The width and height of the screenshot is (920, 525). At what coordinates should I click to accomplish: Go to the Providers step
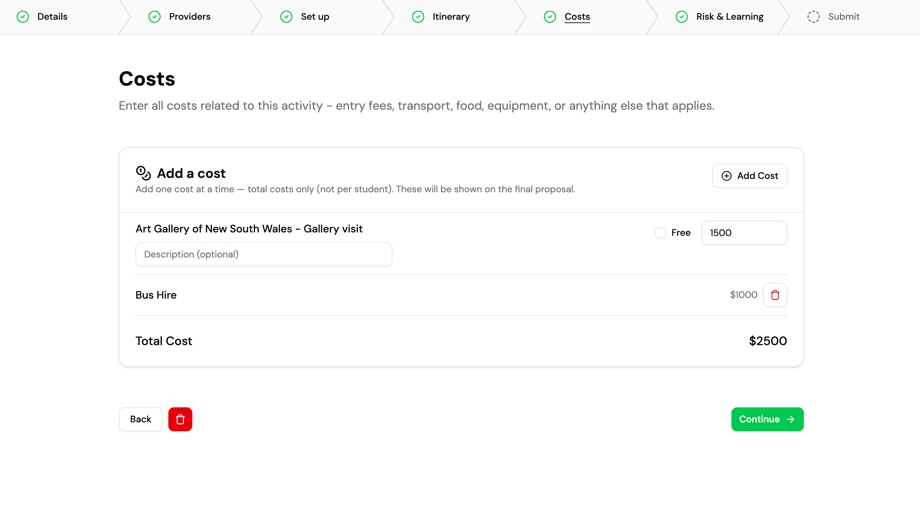[189, 17]
